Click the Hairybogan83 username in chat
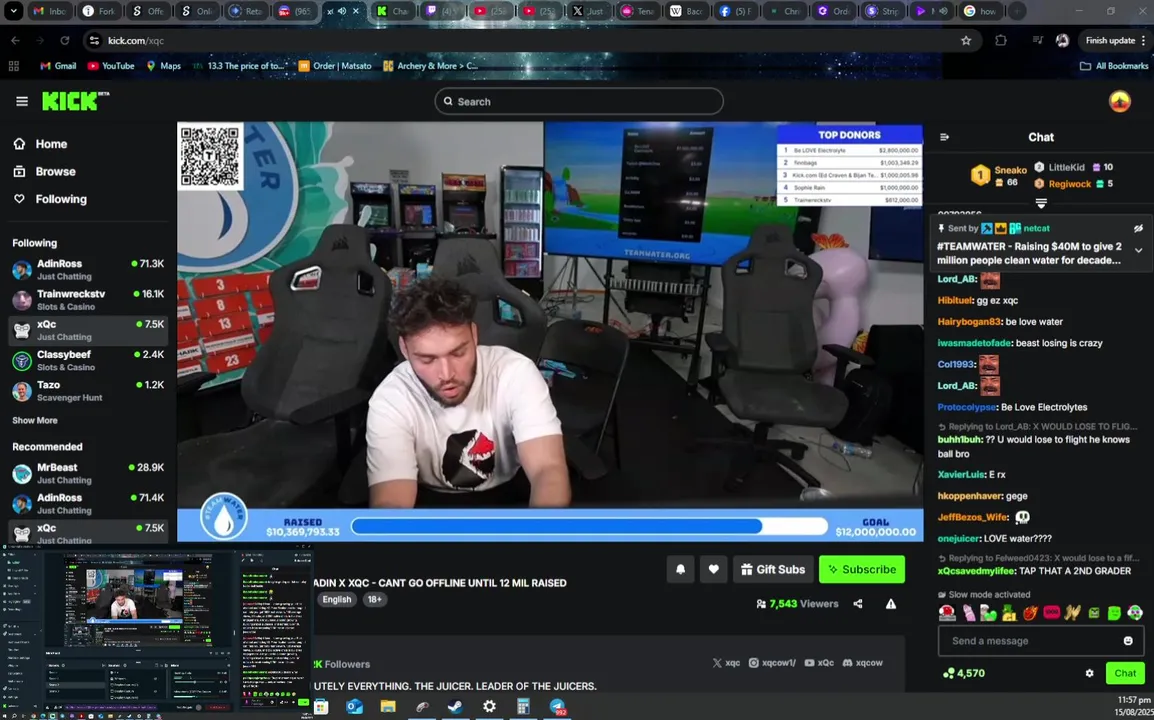Viewport: 1154px width, 720px height. click(969, 322)
